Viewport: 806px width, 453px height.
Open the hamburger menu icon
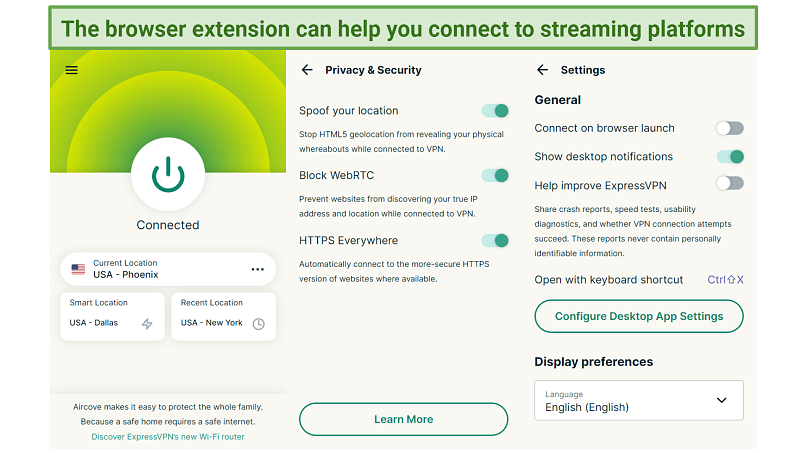click(x=71, y=70)
